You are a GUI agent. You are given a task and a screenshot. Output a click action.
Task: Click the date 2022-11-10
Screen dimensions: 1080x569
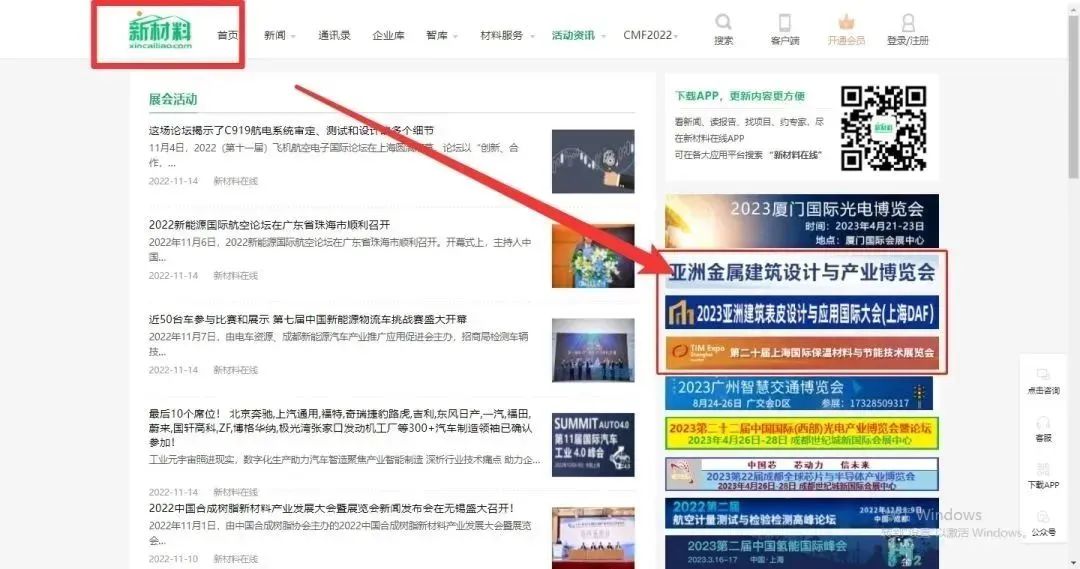pos(173,559)
